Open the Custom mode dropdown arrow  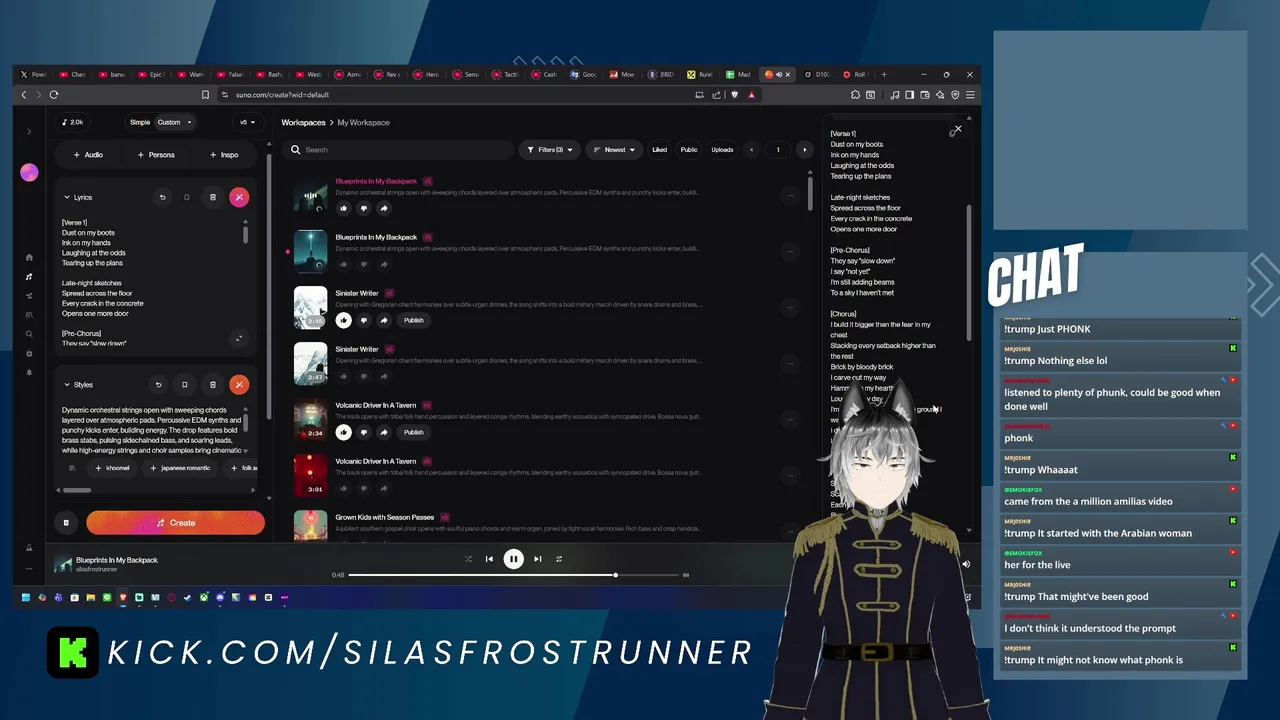(x=189, y=122)
